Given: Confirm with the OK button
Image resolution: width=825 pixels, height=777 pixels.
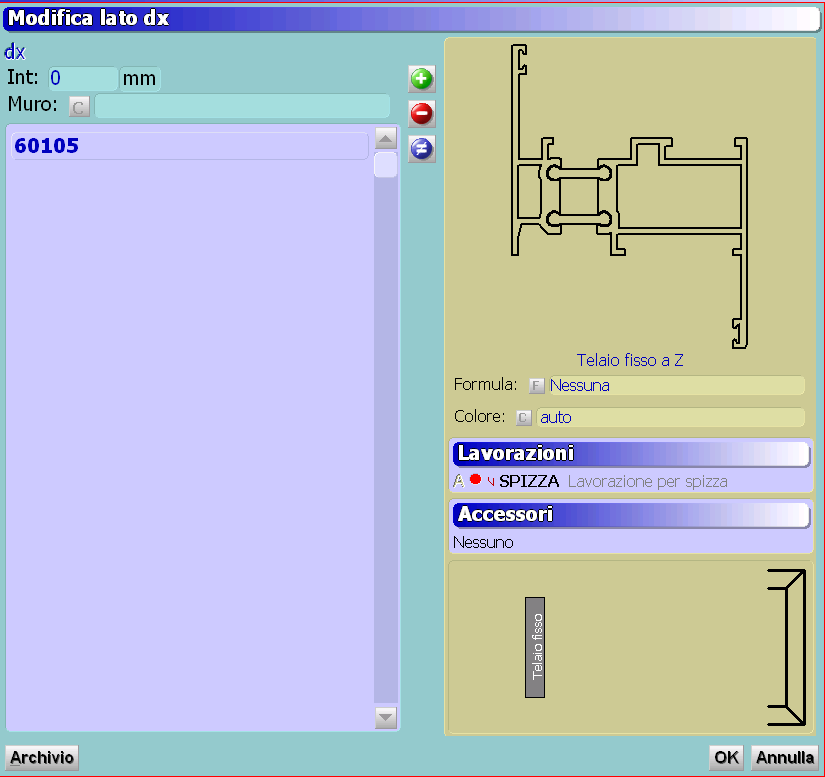Looking at the screenshot, I should 726,758.
